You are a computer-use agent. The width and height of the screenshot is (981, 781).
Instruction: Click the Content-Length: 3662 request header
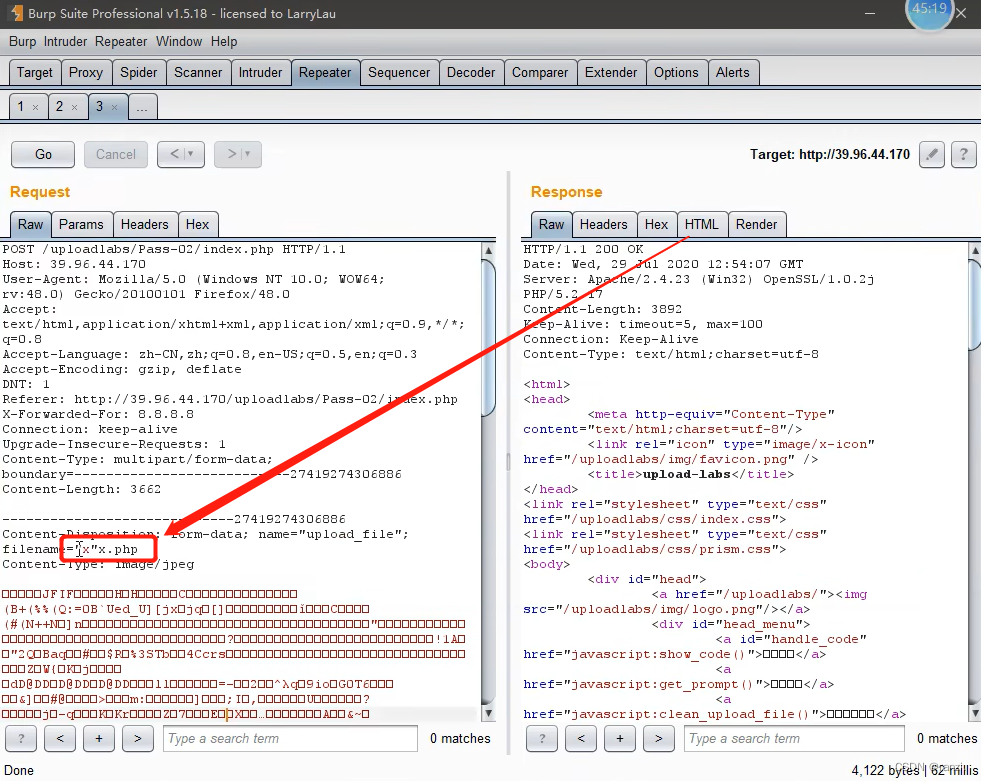pyautogui.click(x=81, y=489)
